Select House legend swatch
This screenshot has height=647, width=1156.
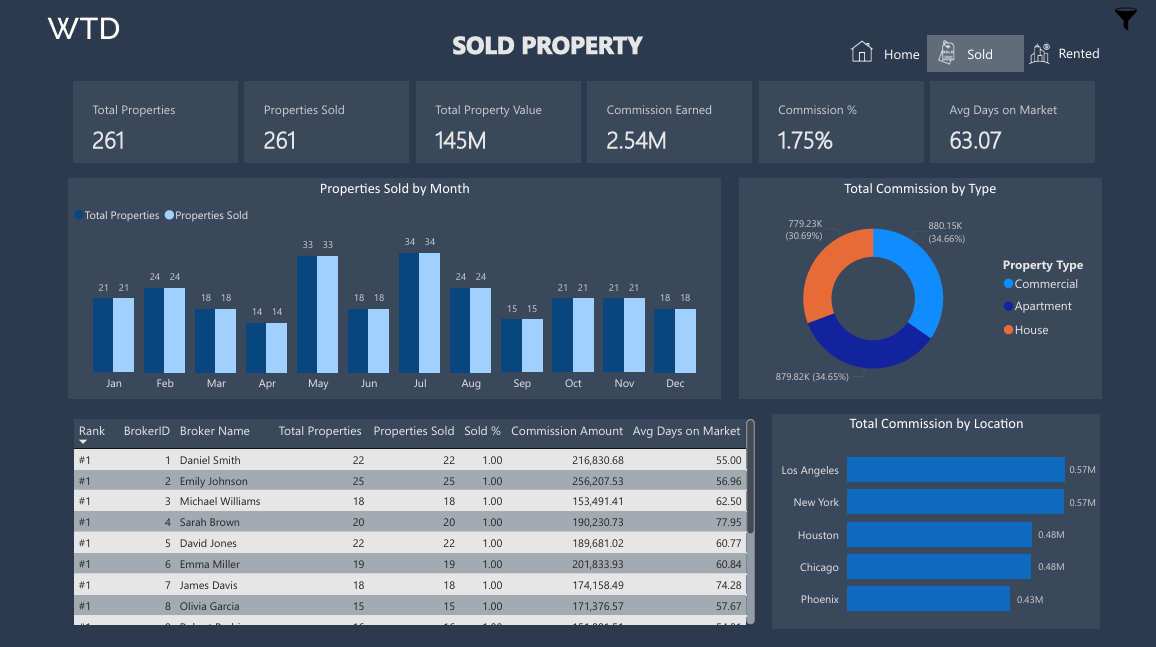click(x=1008, y=329)
